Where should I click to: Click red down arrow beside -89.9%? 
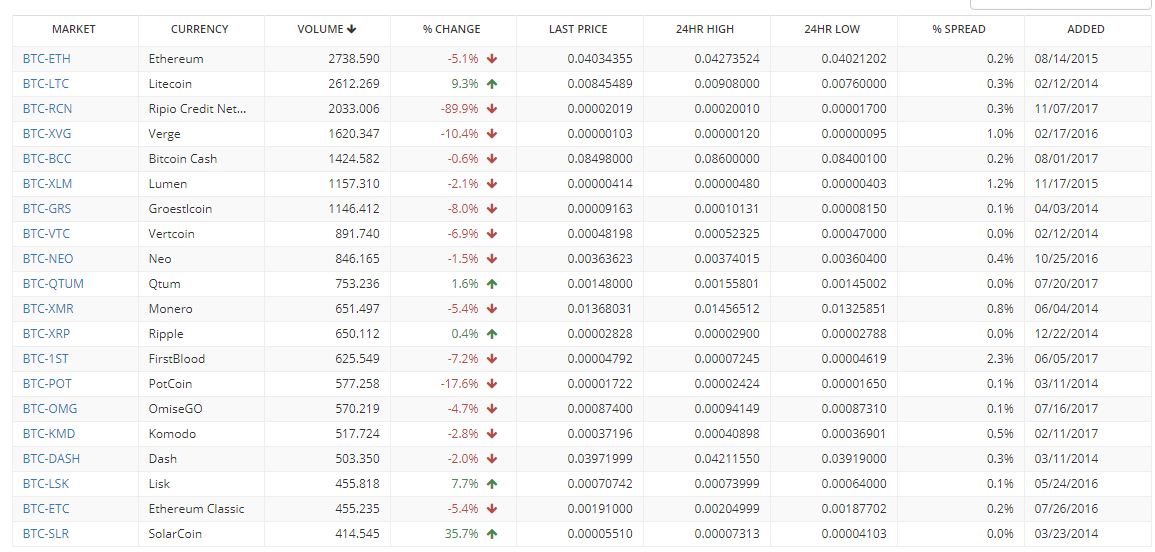coord(492,109)
